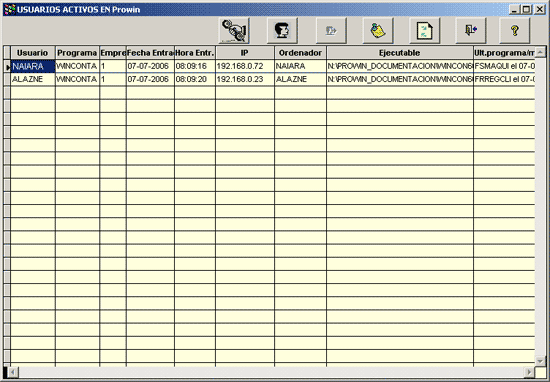Image resolution: width=550 pixels, height=382 pixels.
Task: Click the IP column header
Action: coord(245,53)
